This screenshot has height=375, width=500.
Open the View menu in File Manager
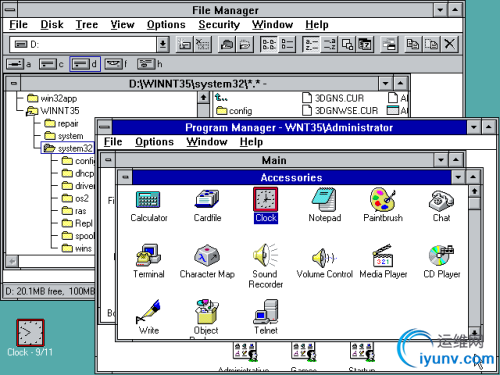(x=122, y=24)
